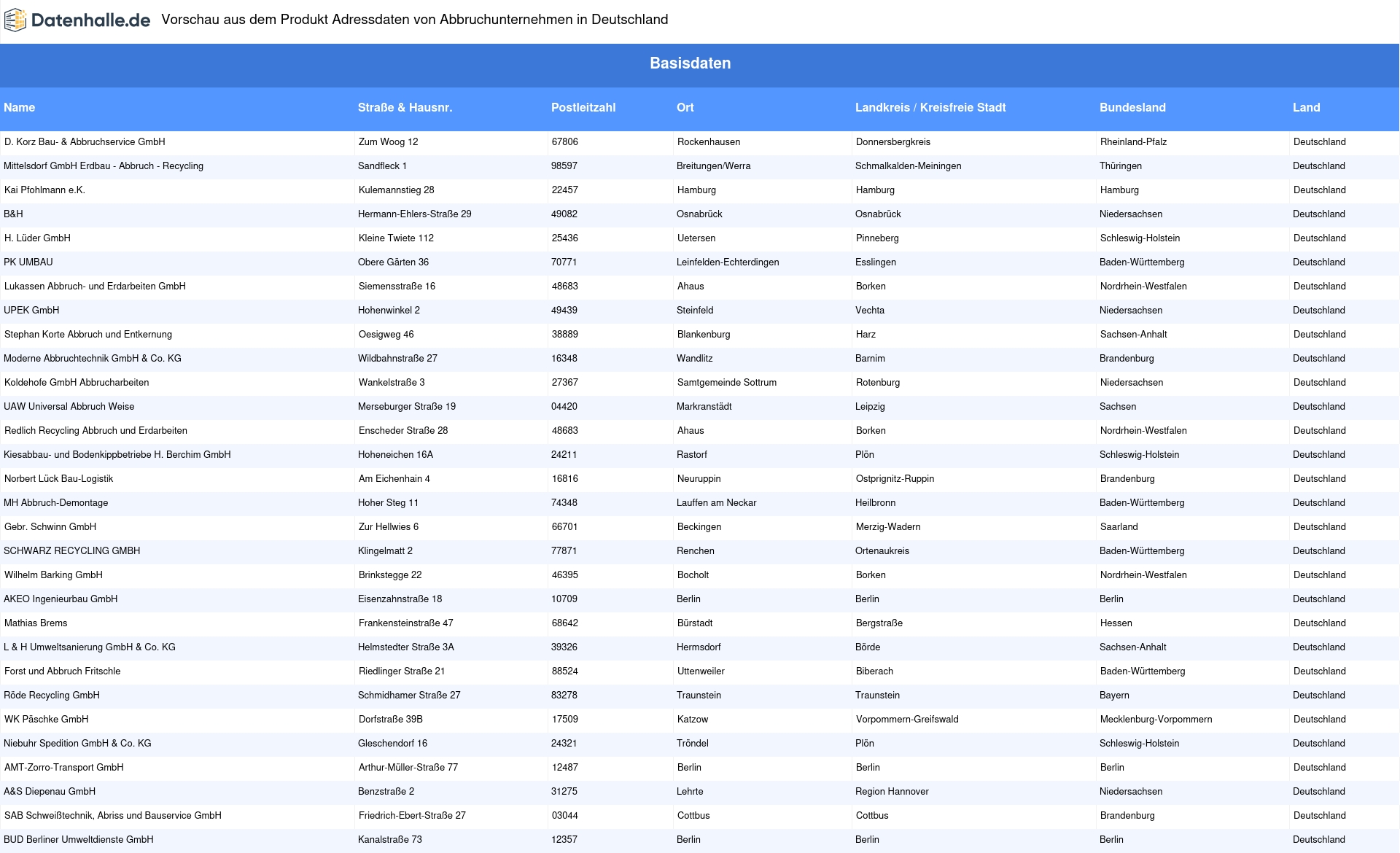Select WK Päschke GmbH
The image size is (1400, 853).
[46, 720]
